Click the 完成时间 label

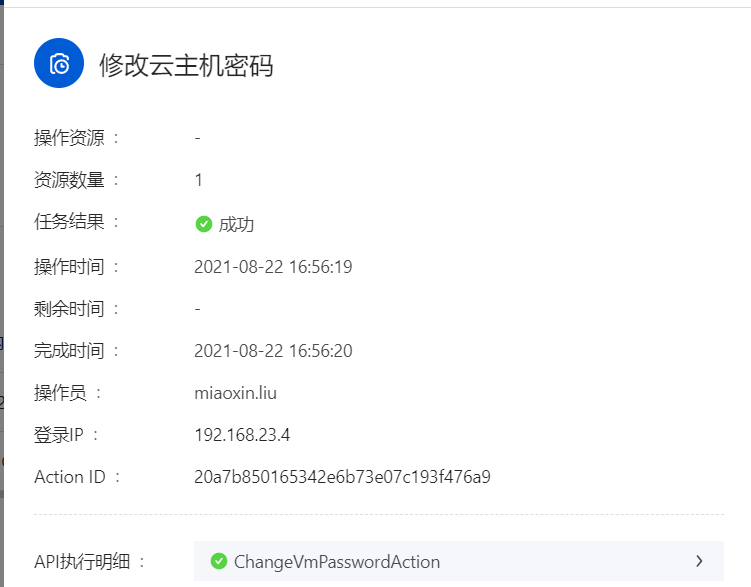69,351
